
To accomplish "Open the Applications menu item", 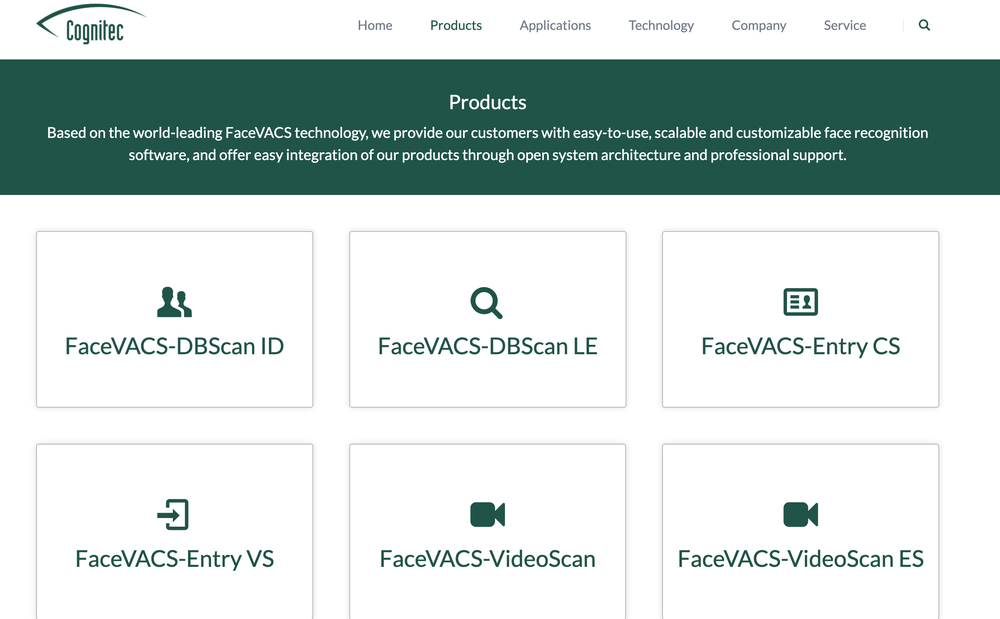I will click(x=555, y=25).
